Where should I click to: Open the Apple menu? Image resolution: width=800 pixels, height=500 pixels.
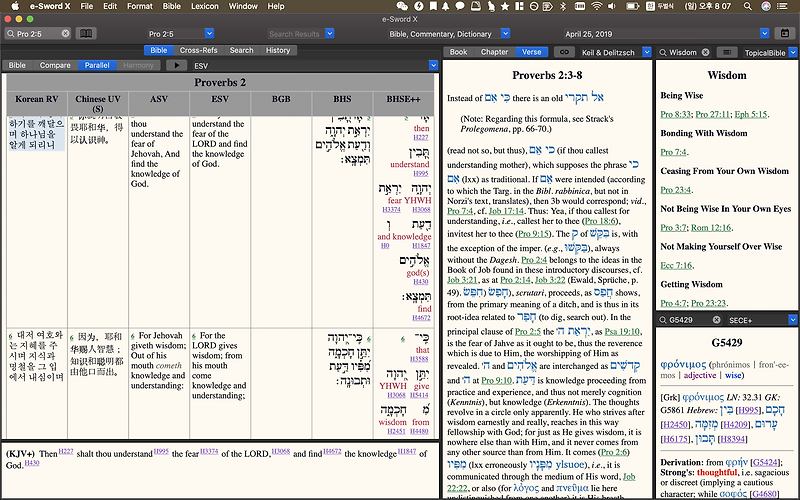[15, 6]
